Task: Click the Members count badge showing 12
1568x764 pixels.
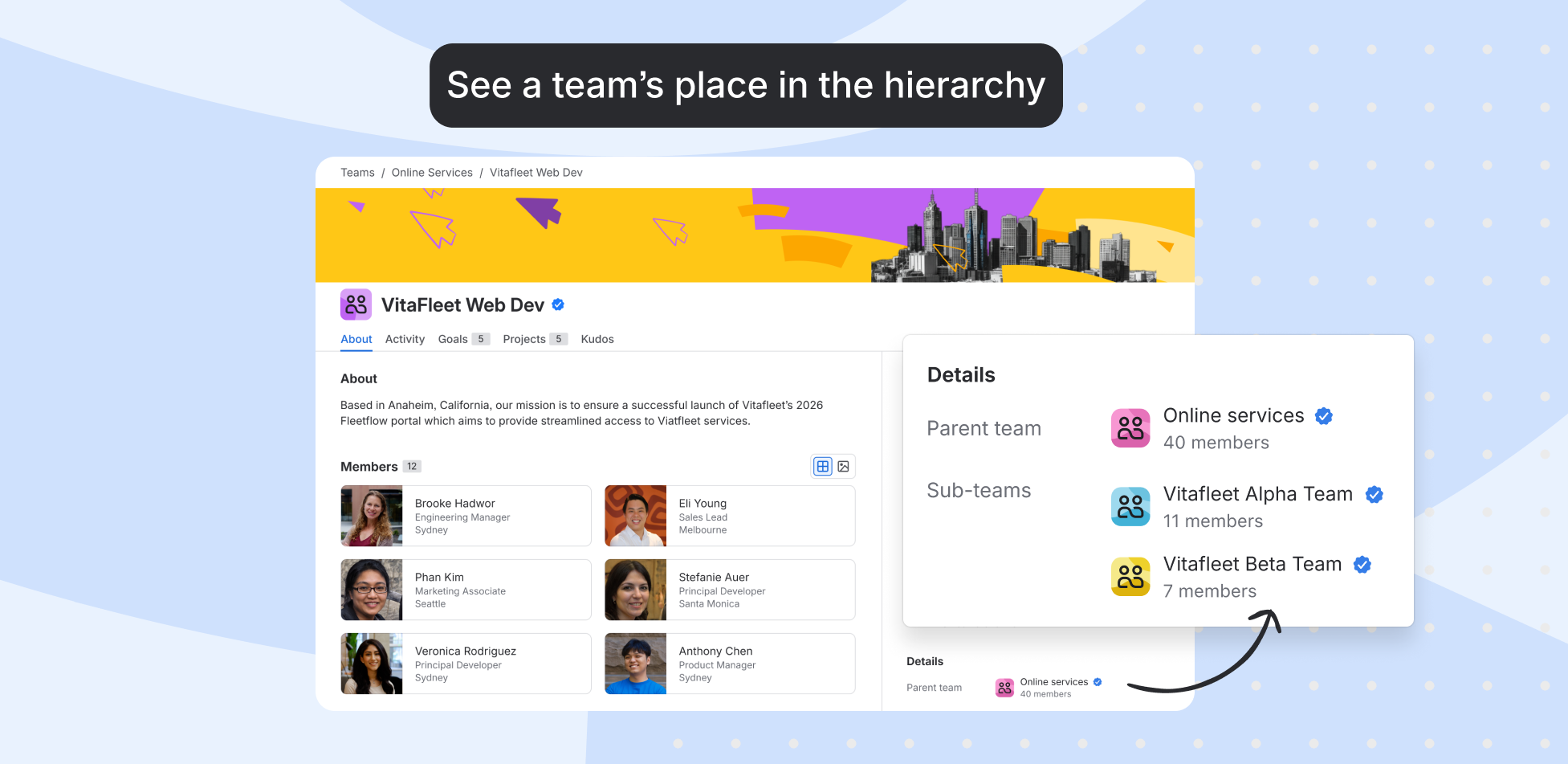Action: click(412, 467)
